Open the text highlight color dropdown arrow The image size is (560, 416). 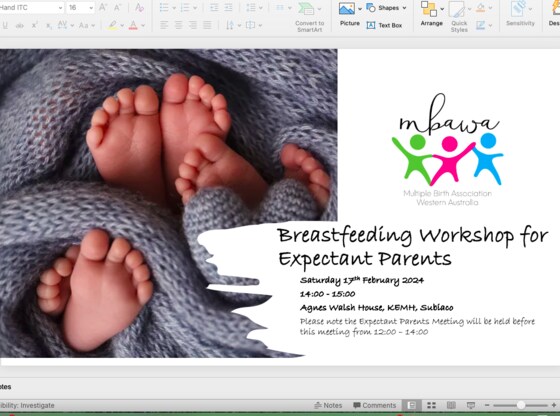(x=122, y=26)
